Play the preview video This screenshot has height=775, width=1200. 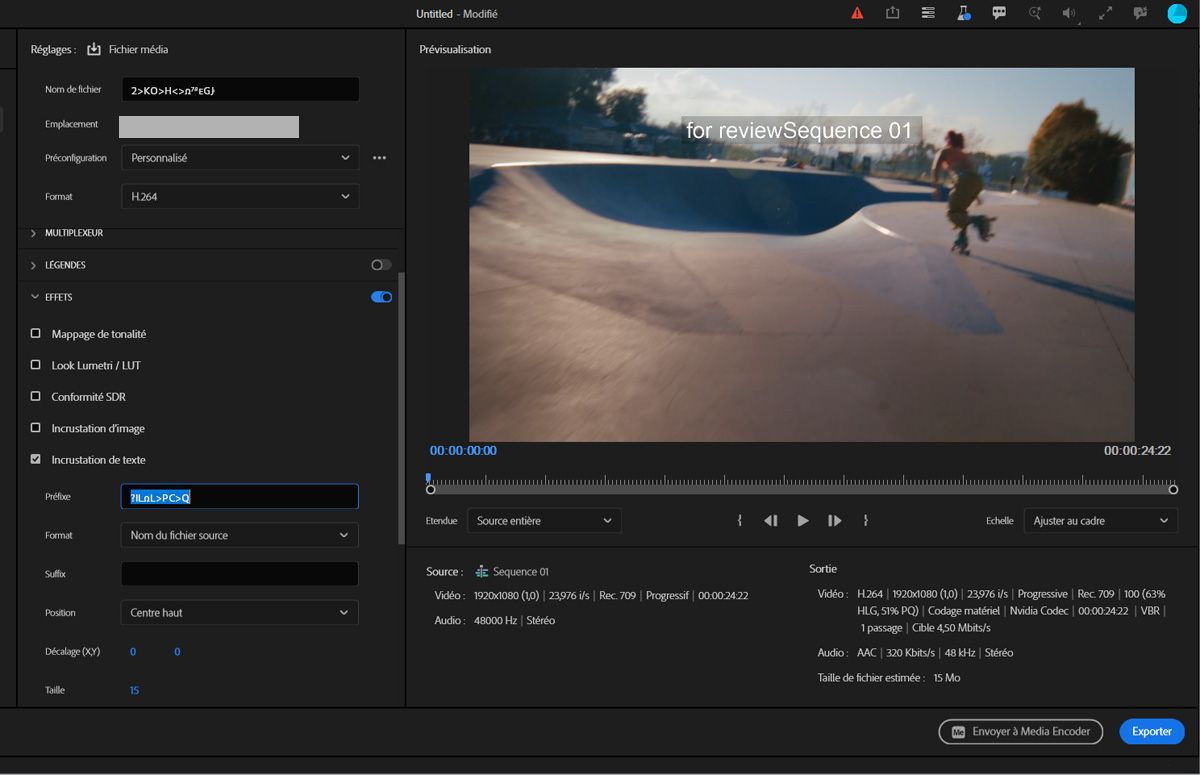[803, 521]
